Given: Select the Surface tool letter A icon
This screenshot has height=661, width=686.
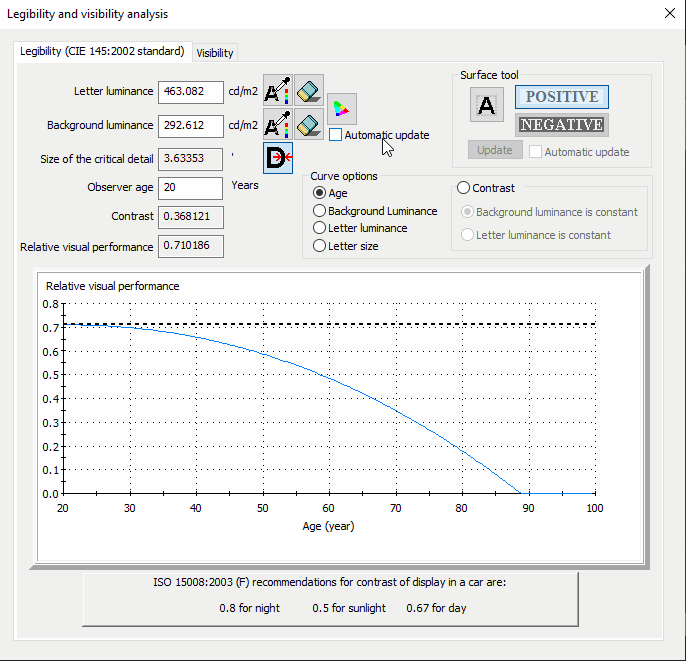Looking at the screenshot, I should (x=487, y=105).
